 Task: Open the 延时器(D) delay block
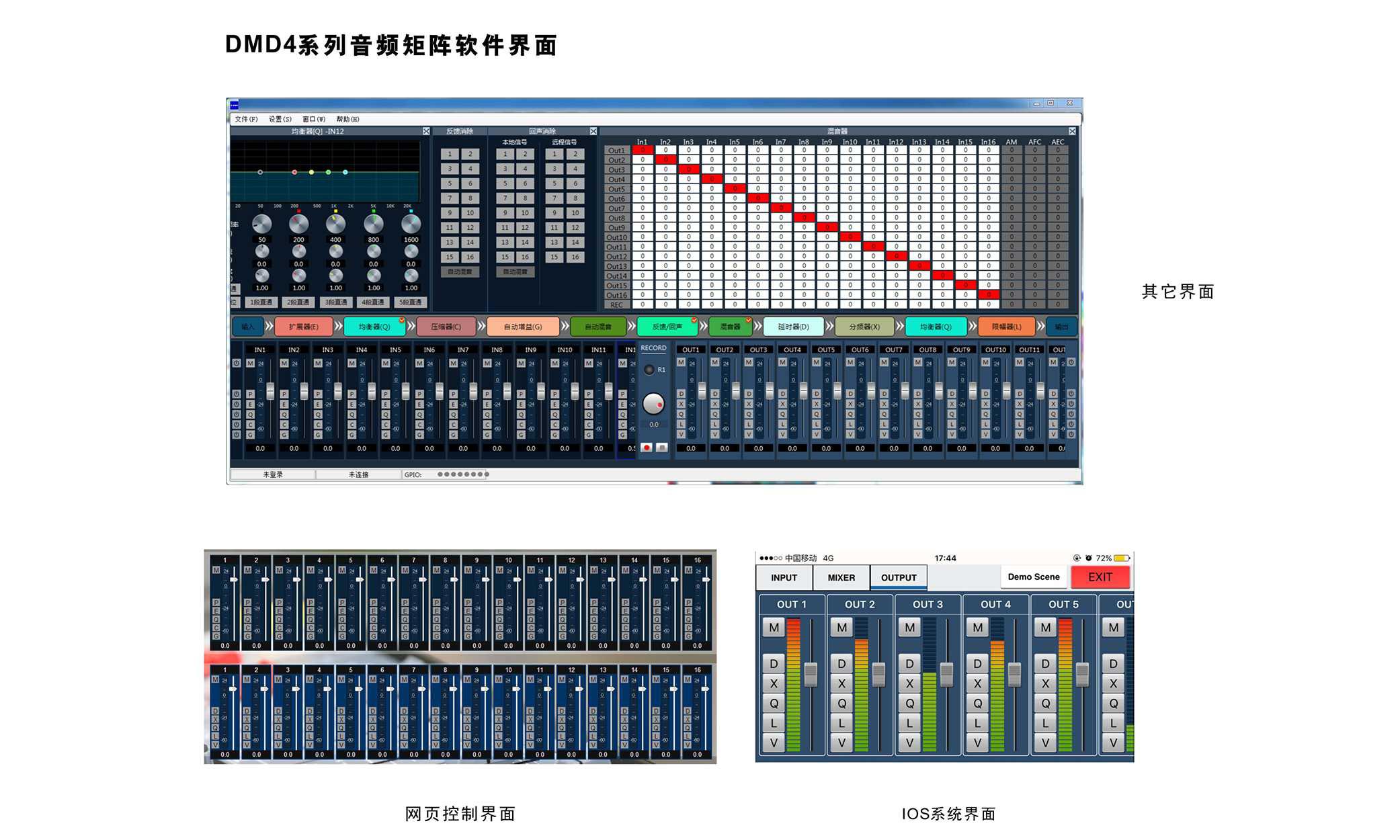click(793, 327)
